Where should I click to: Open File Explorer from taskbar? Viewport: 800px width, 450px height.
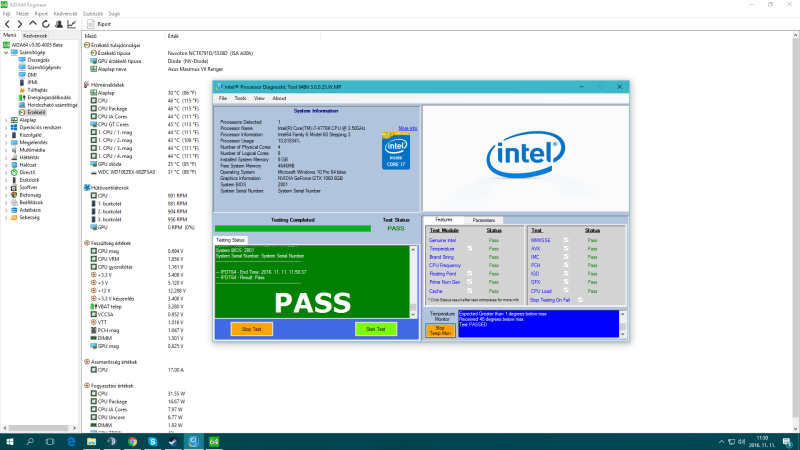(91, 442)
